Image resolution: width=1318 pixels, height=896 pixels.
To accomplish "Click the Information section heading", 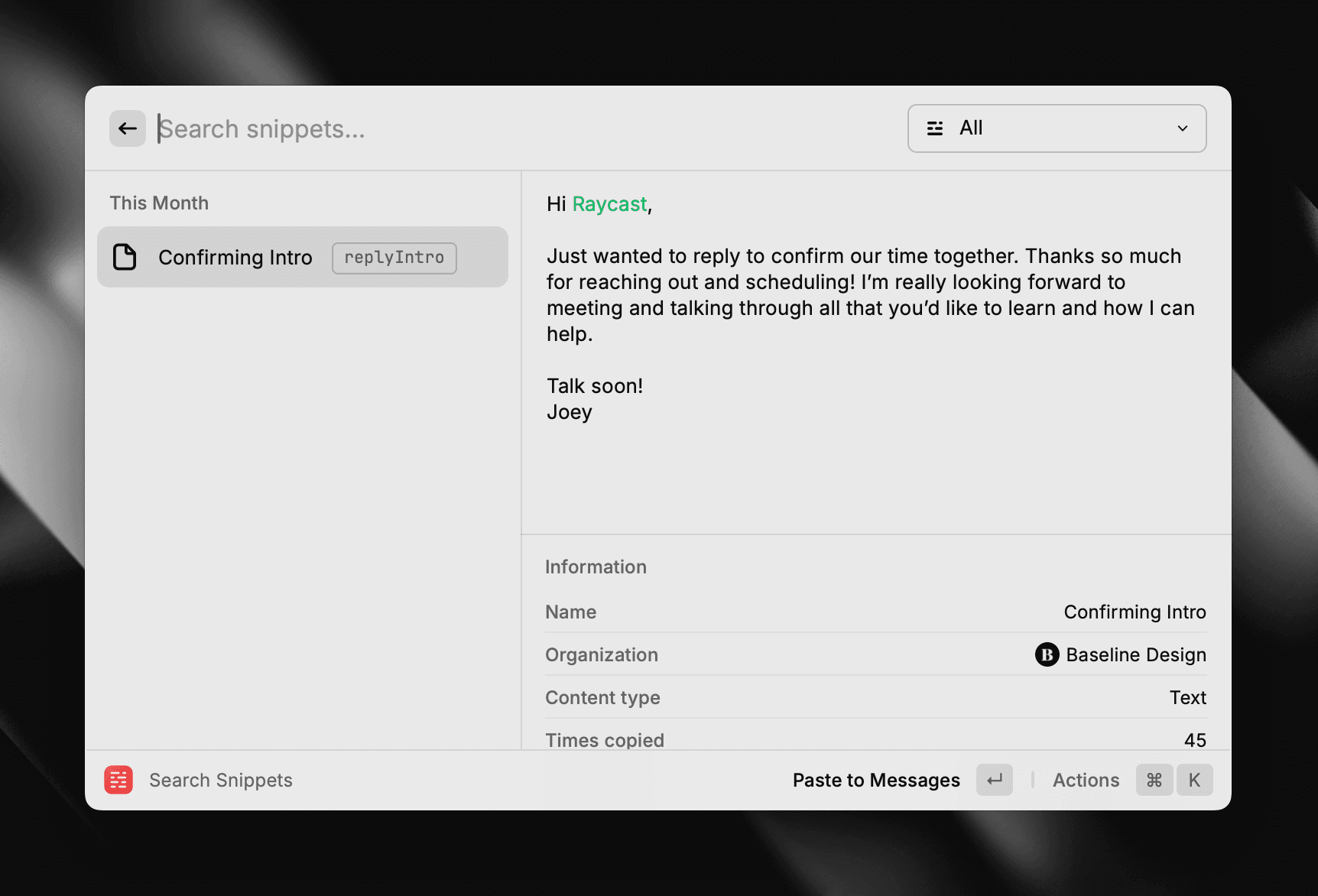I will click(596, 566).
